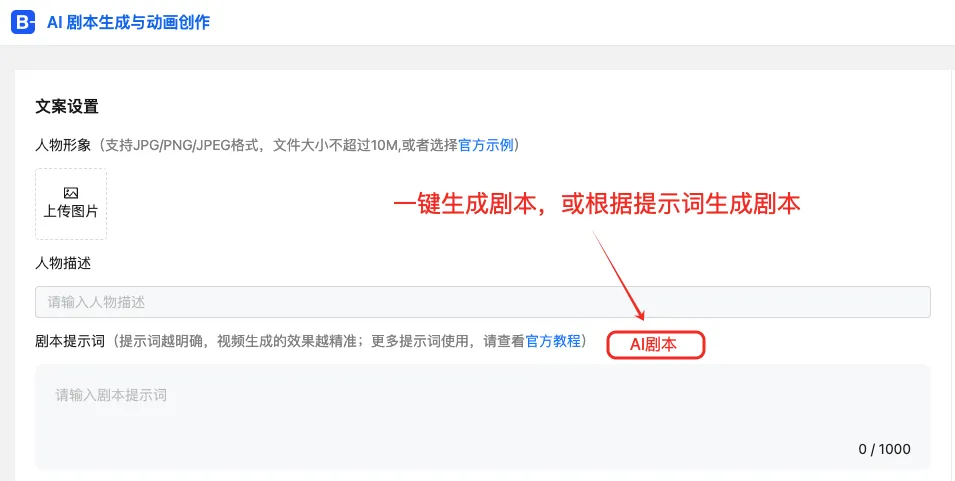Click the 文案设置 section heading
Viewport: 955px width, 481px height.
tap(67, 107)
